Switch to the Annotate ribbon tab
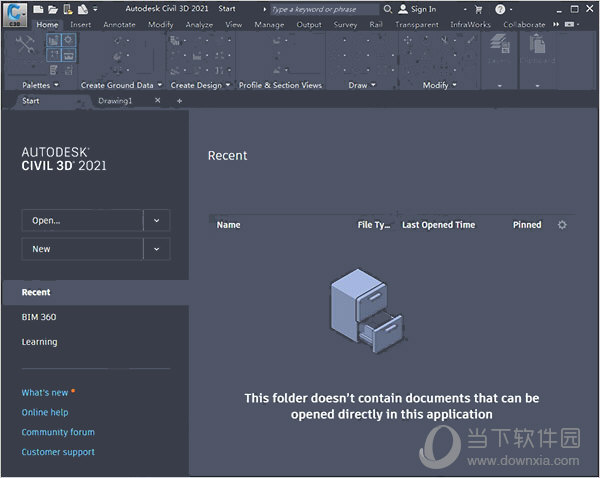The height and width of the screenshot is (478, 600). point(119,24)
